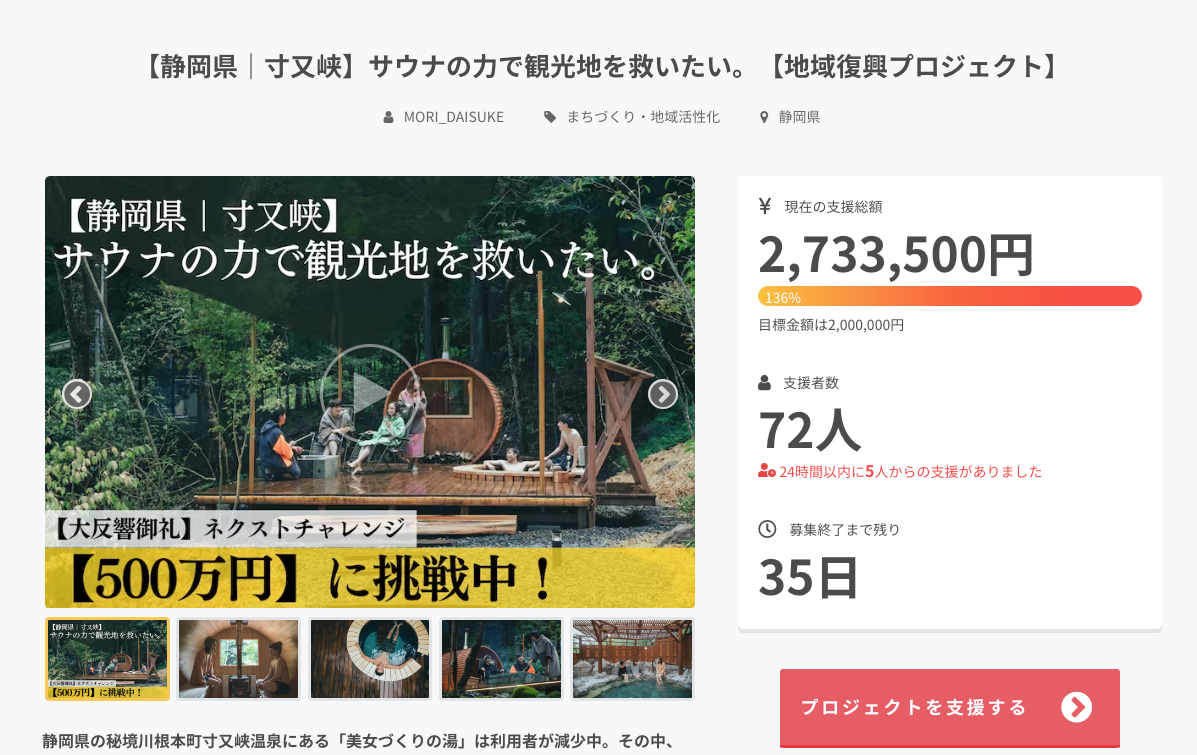Click the arrow circle on support button
This screenshot has width=1197, height=755.
1076,707
